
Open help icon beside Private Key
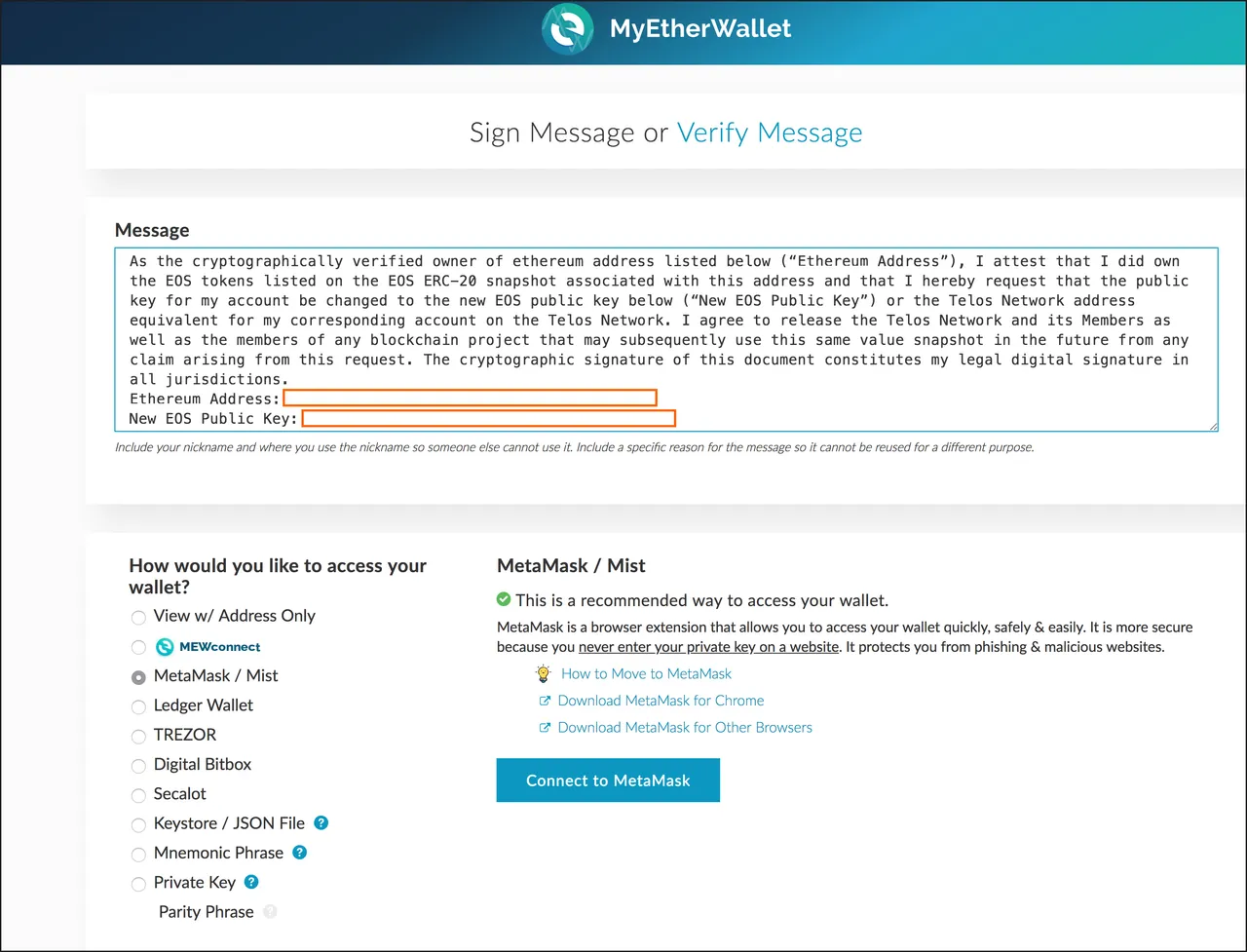pyautogui.click(x=251, y=882)
